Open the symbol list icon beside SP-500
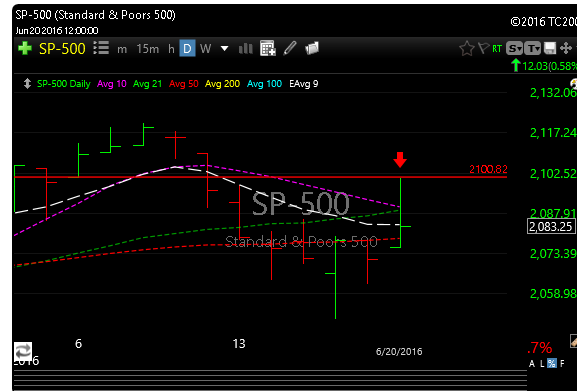 coord(101,48)
